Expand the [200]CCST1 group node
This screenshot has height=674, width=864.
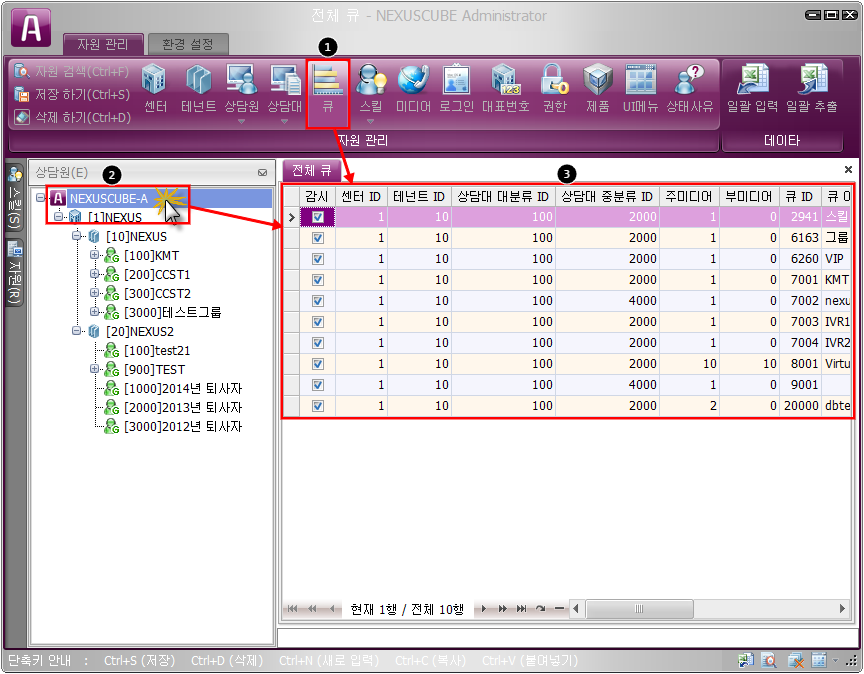coord(95,273)
